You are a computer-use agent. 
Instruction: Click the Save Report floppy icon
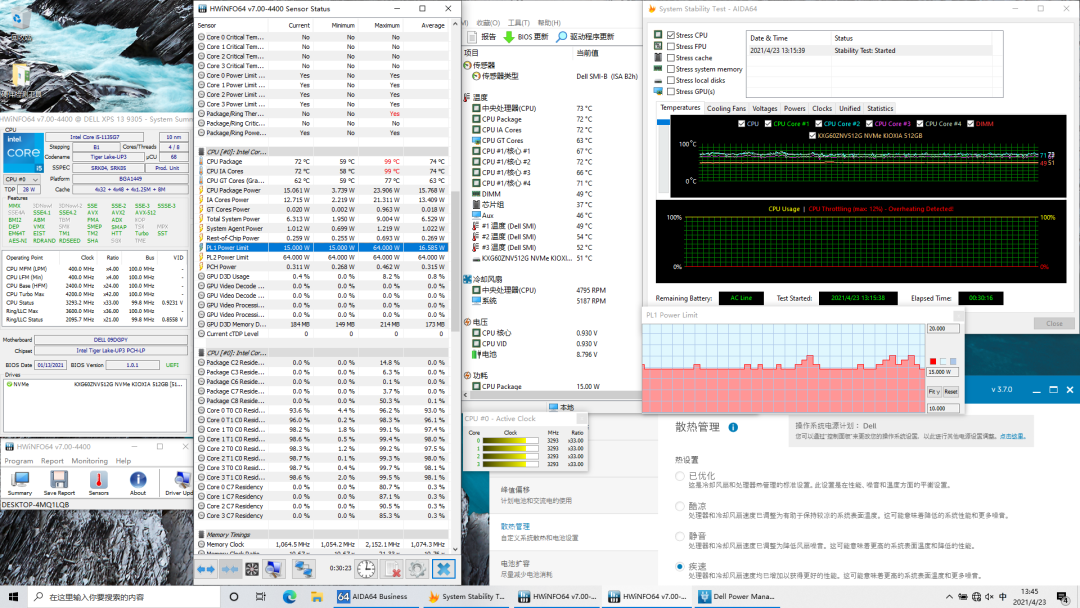(x=59, y=481)
